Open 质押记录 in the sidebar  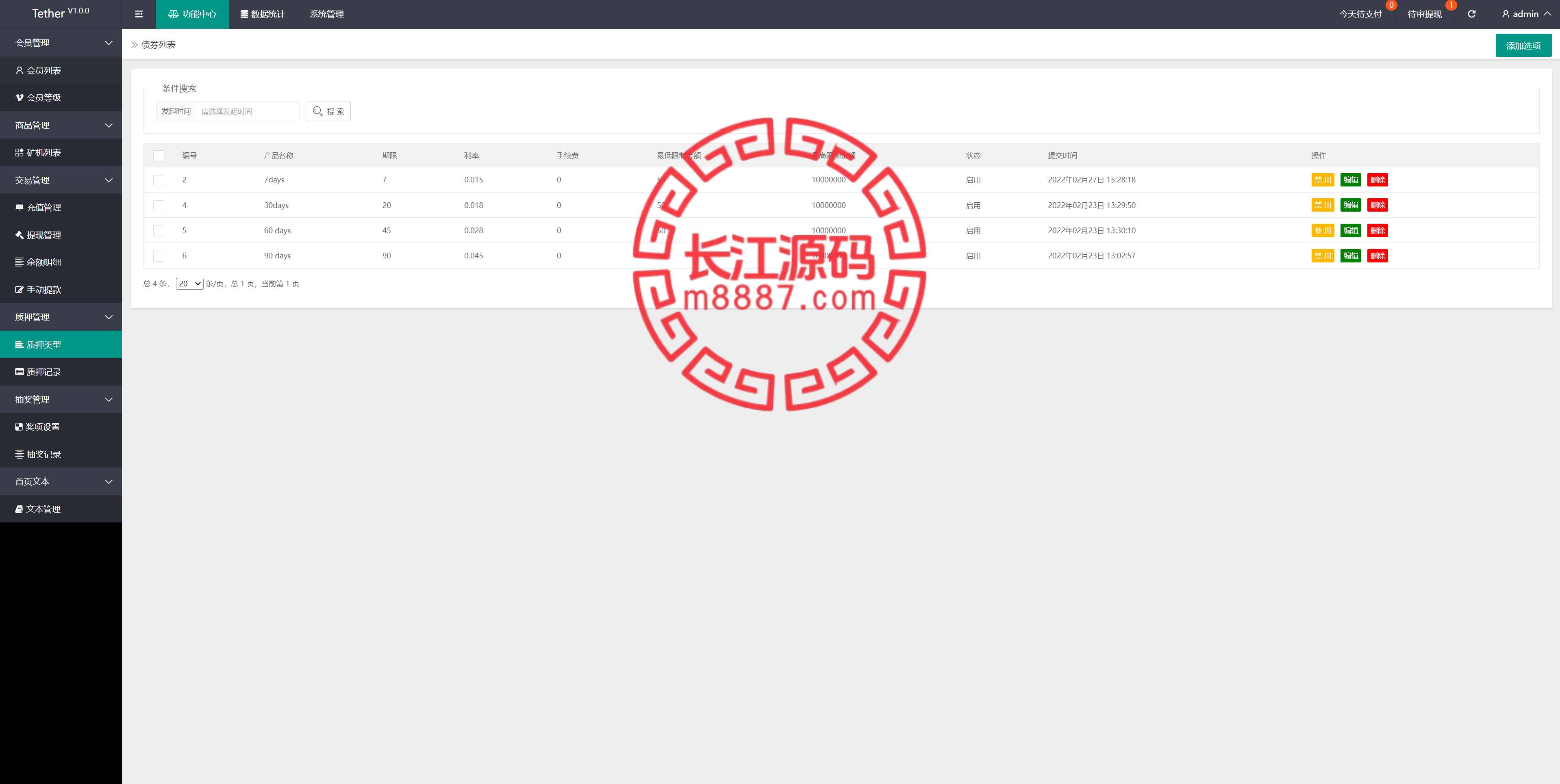[x=61, y=372]
